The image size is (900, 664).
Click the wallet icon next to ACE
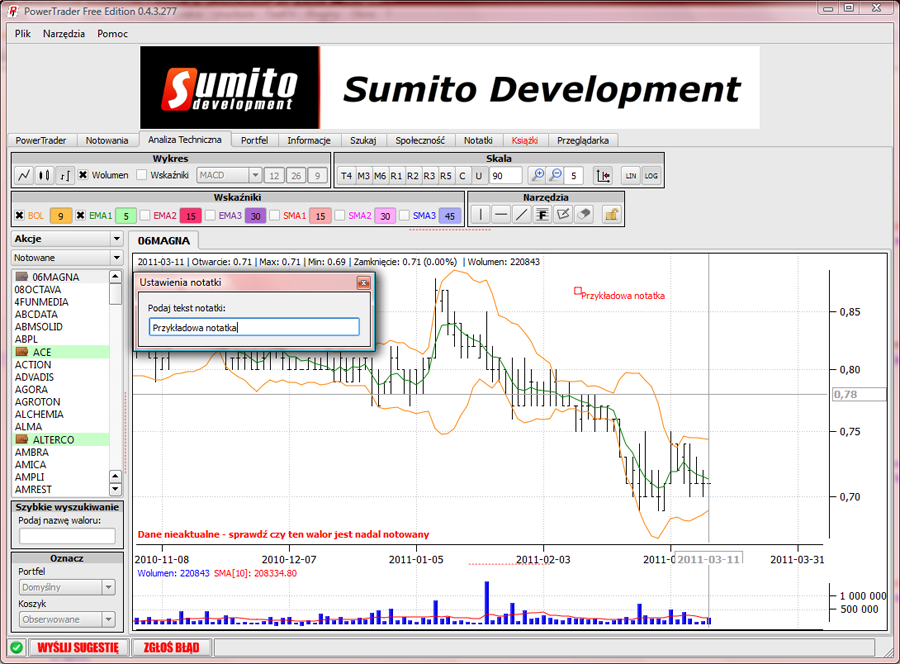(22, 352)
